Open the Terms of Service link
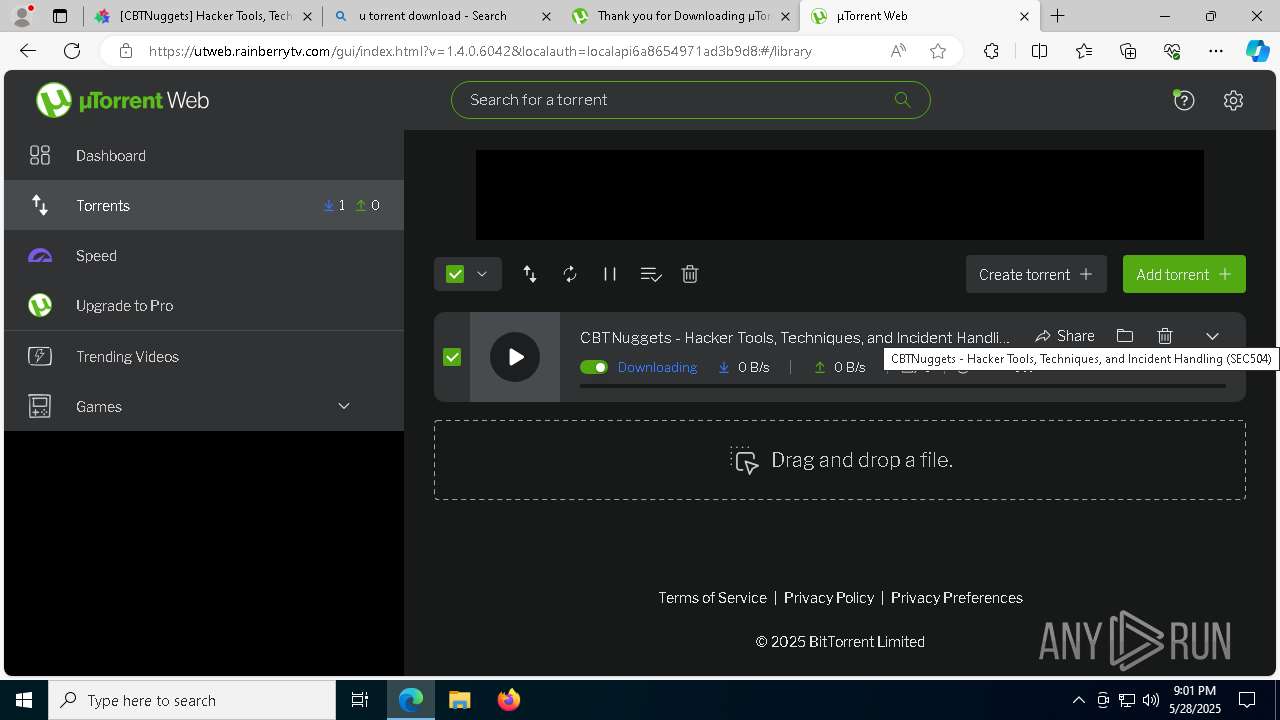The image size is (1280, 720). click(x=712, y=597)
